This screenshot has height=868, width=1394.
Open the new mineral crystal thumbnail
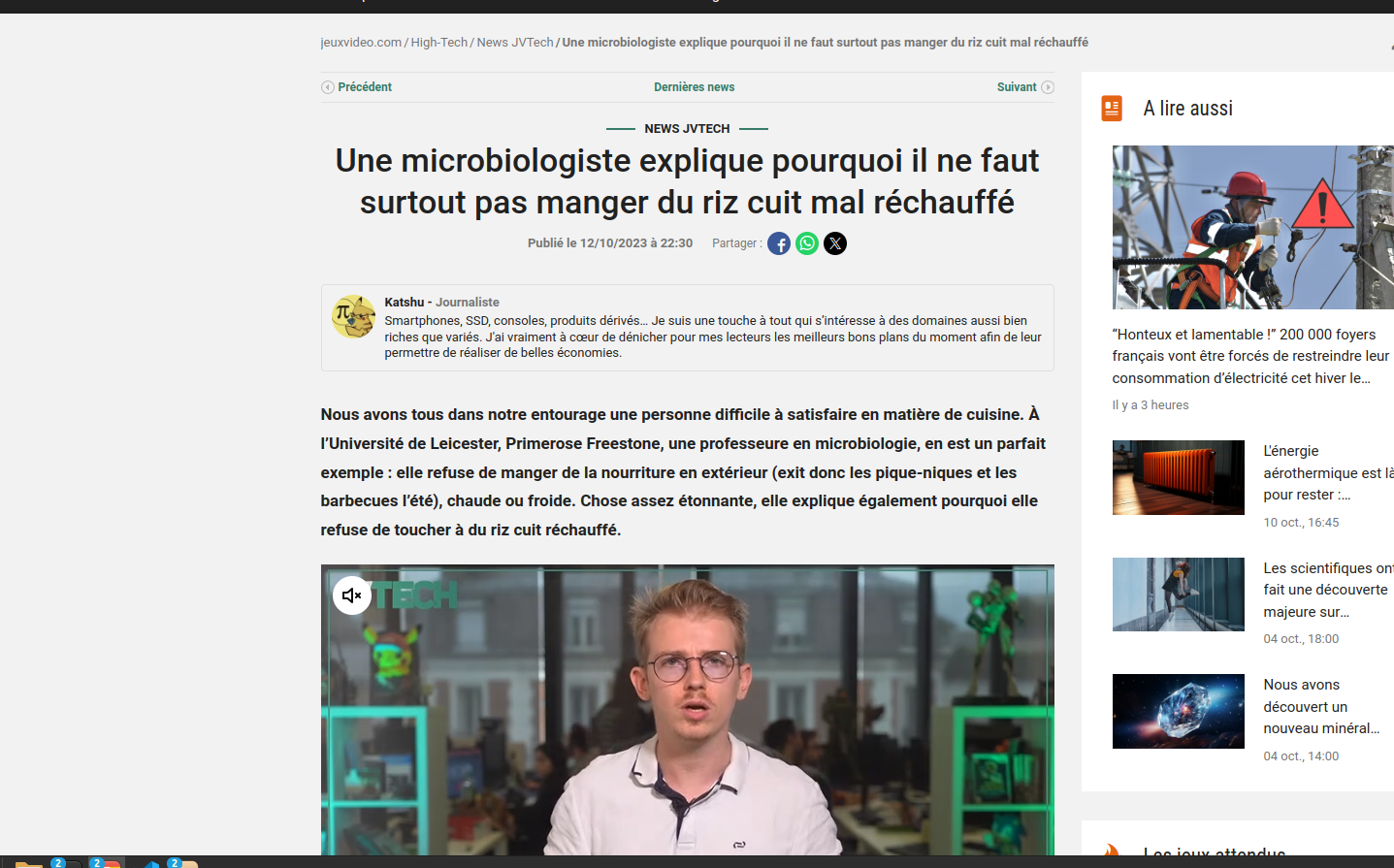(x=1178, y=711)
